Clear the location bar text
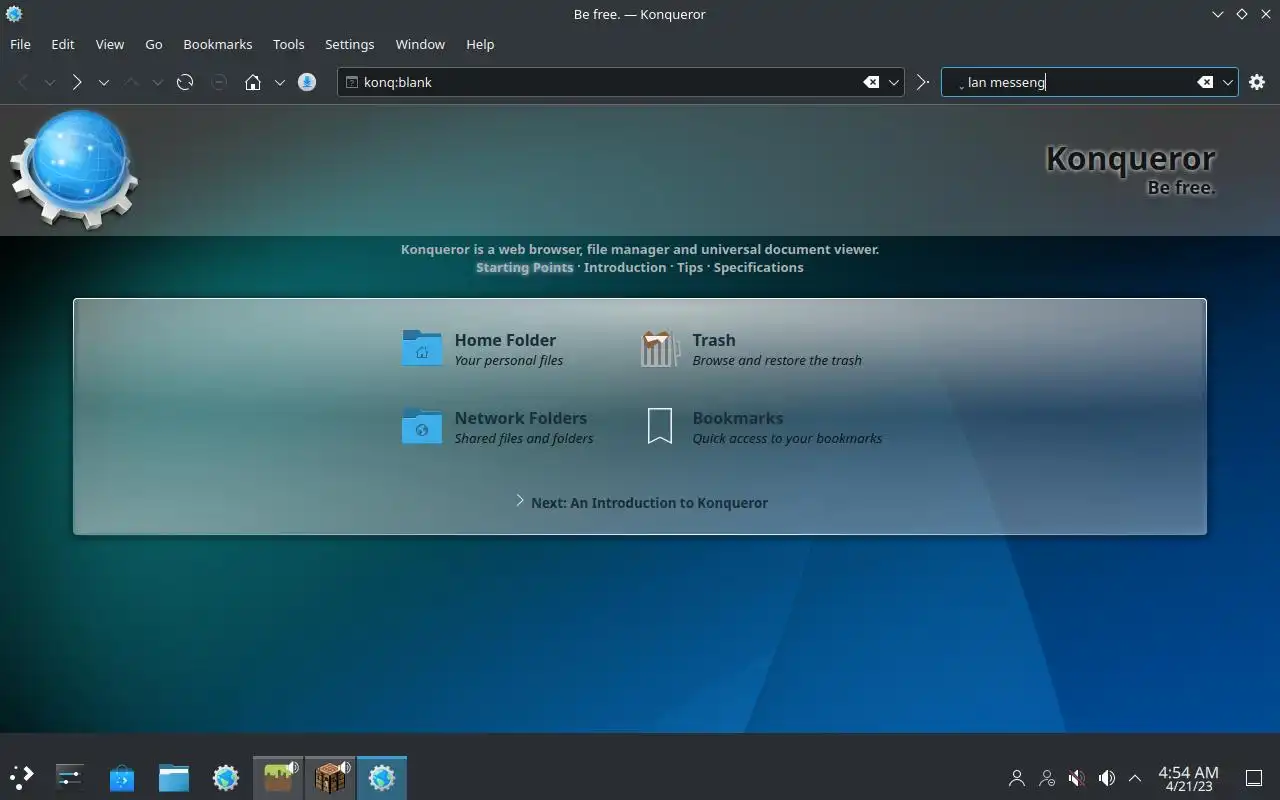The image size is (1280, 800). click(x=871, y=82)
